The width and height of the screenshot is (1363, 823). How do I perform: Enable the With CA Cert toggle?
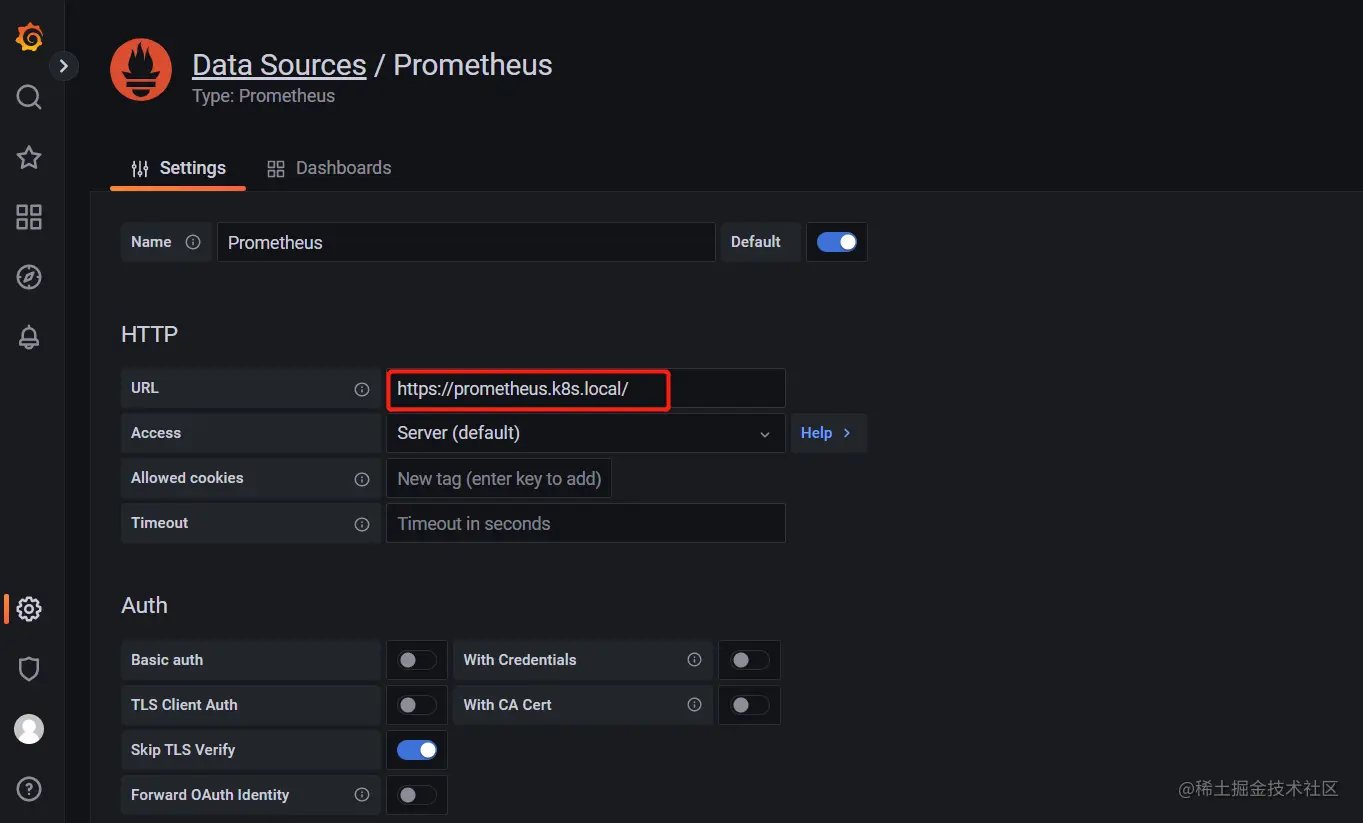click(749, 705)
